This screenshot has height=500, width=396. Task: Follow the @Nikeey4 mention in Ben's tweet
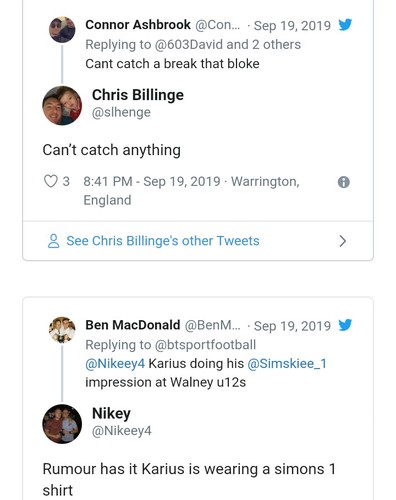click(x=115, y=363)
